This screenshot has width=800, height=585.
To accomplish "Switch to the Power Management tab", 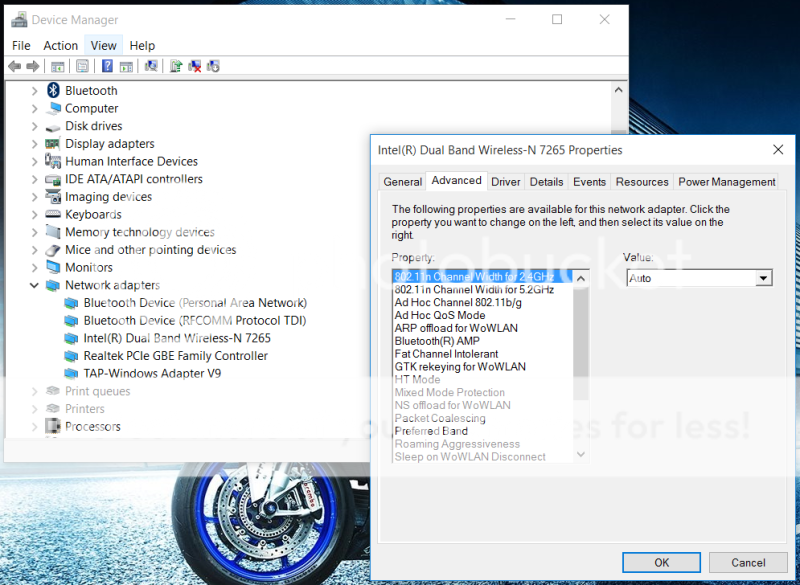I will click(726, 182).
